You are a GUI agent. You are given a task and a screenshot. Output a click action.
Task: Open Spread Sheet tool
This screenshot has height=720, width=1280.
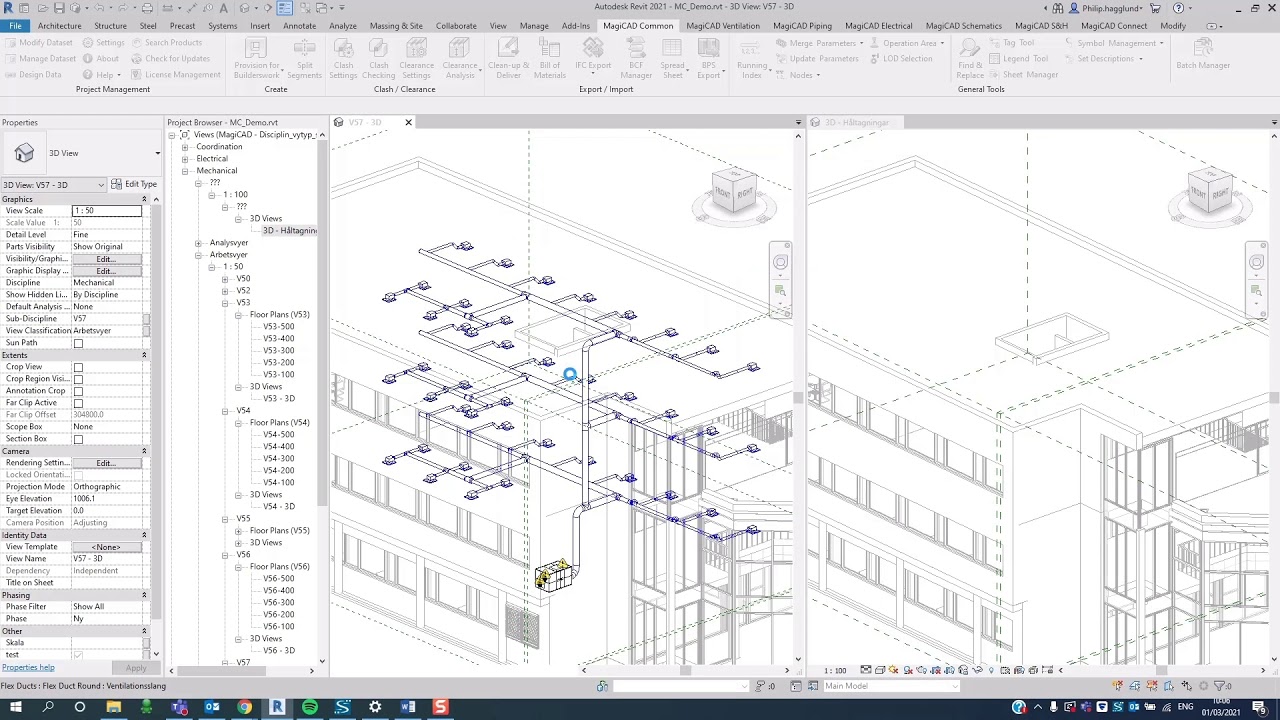click(672, 58)
